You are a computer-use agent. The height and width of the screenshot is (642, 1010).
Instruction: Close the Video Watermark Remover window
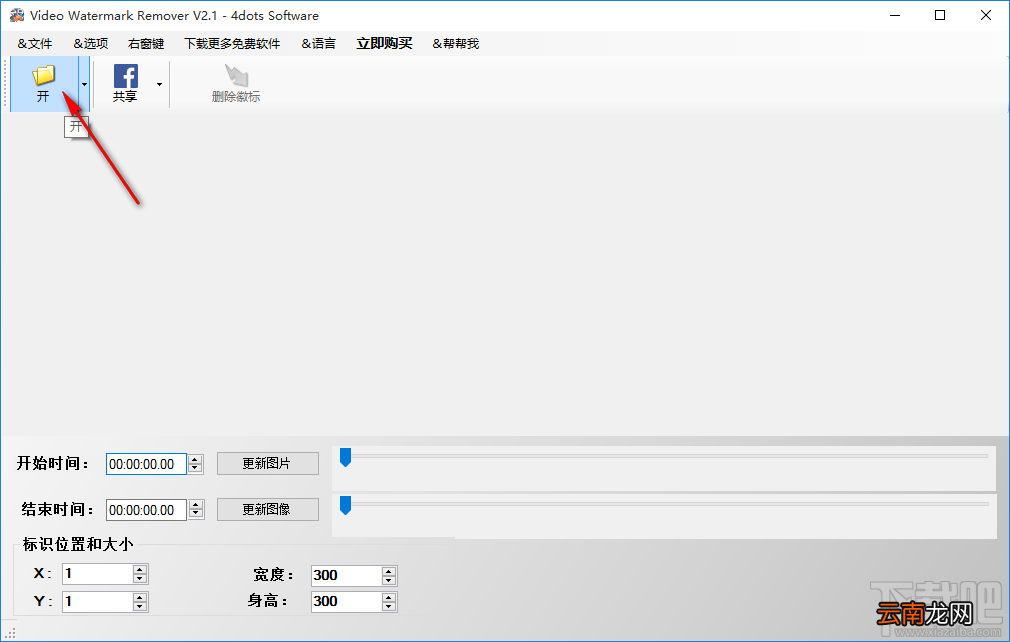986,15
